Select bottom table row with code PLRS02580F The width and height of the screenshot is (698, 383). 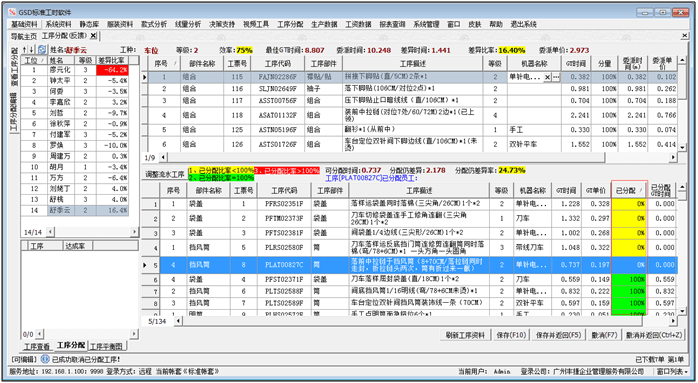point(418,247)
